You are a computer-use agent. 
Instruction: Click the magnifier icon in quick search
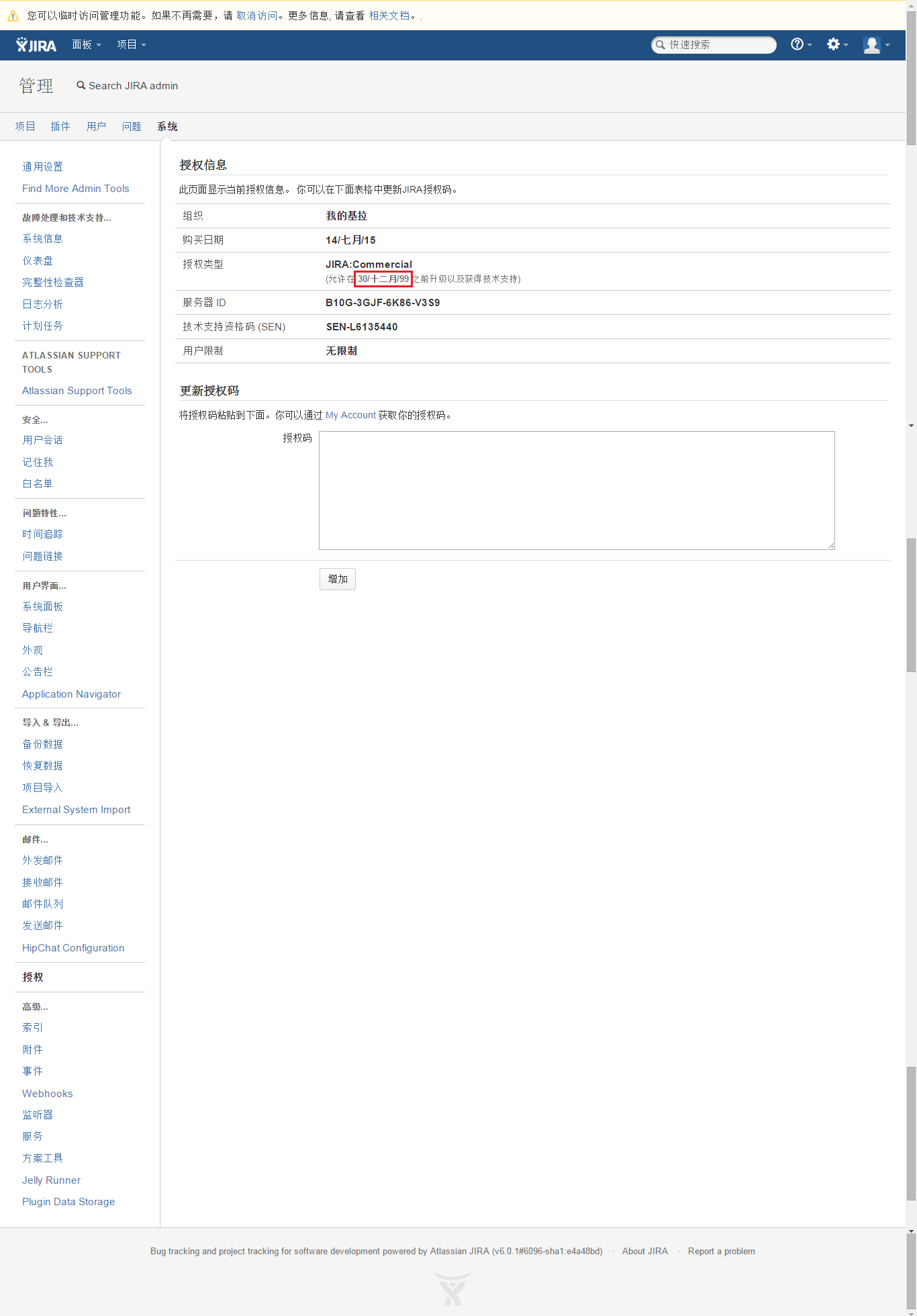(x=661, y=45)
